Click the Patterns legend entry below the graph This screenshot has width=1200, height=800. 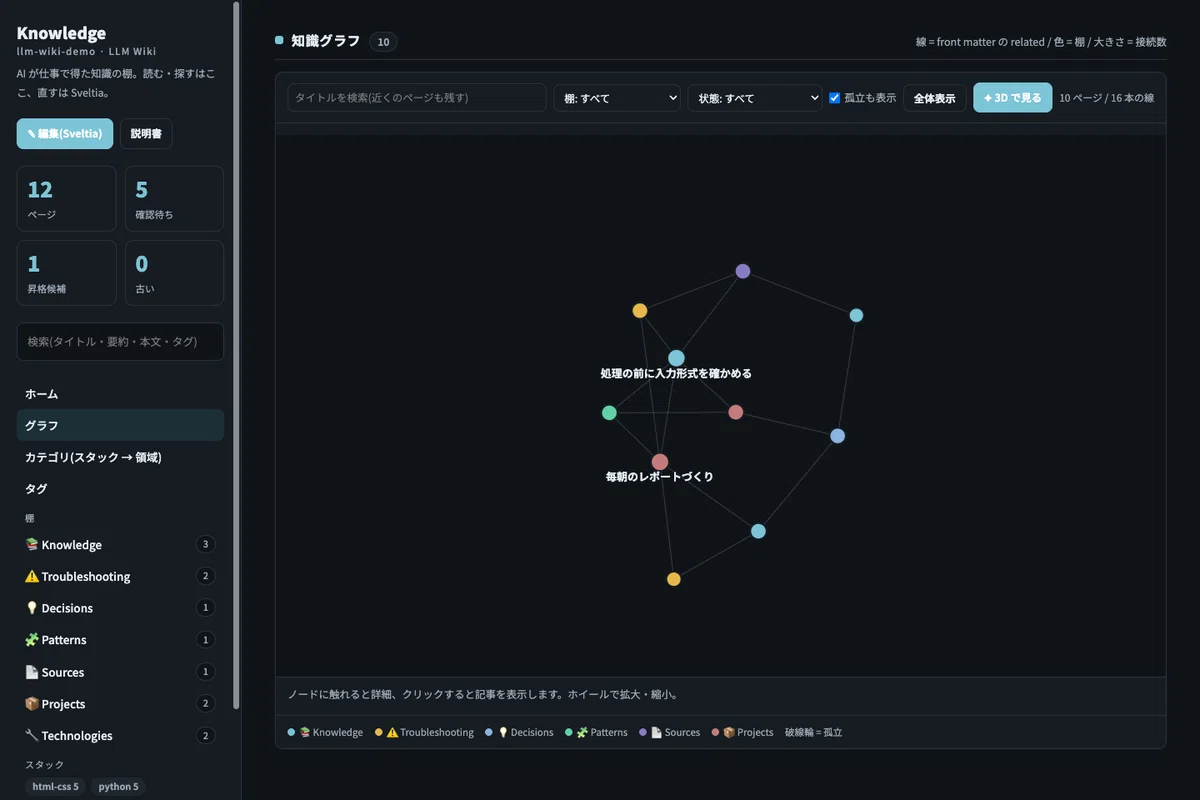596,733
